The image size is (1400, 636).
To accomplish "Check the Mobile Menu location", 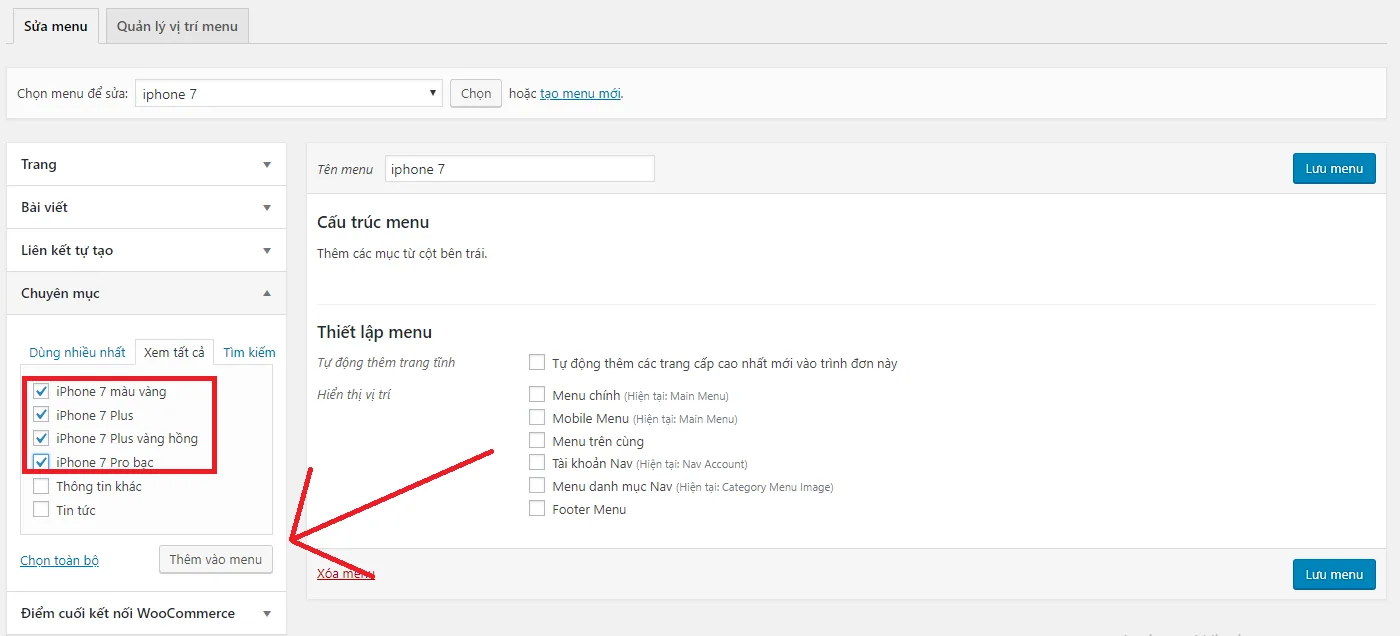I will pos(537,417).
